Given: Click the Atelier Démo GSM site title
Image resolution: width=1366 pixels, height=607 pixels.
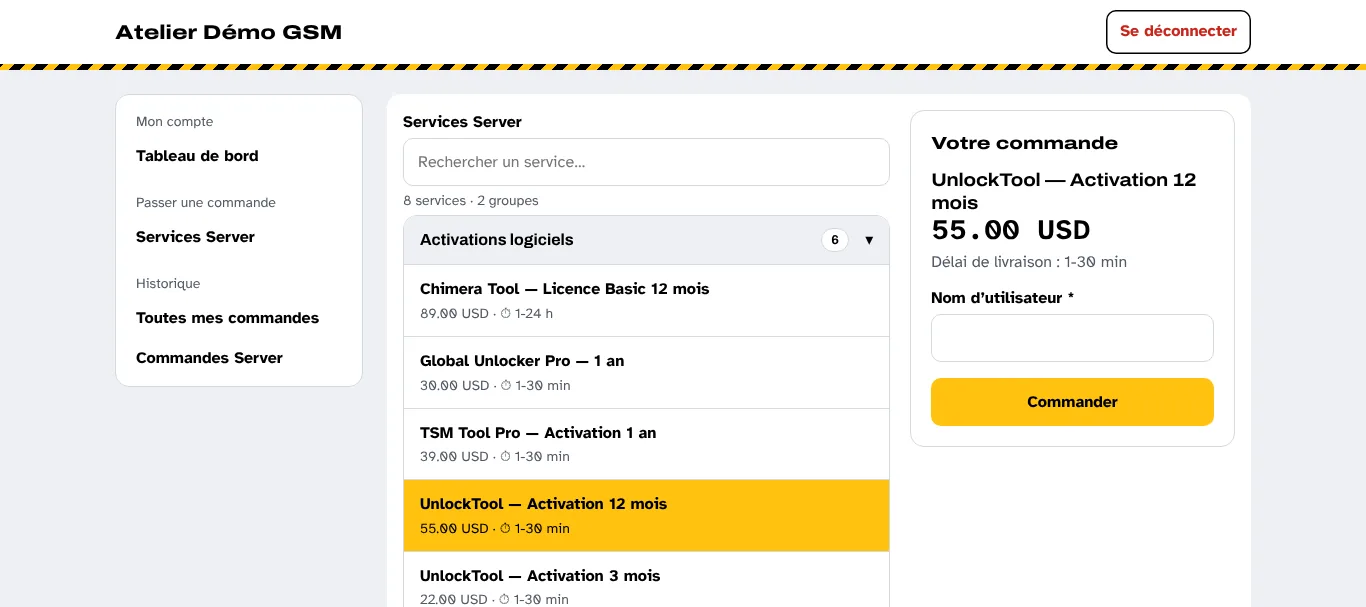Looking at the screenshot, I should [228, 32].
